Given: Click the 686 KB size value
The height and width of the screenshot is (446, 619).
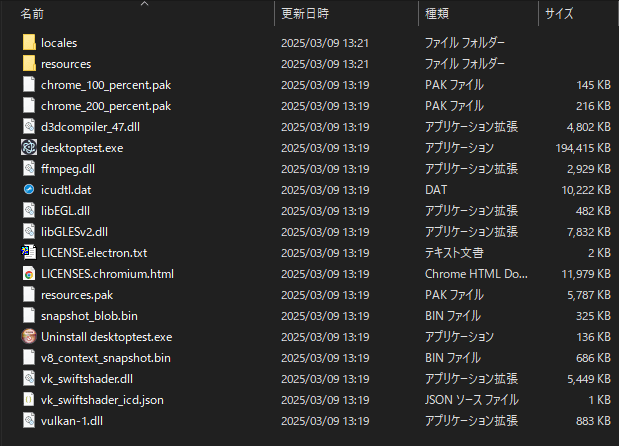Looking at the screenshot, I should pos(593,358).
